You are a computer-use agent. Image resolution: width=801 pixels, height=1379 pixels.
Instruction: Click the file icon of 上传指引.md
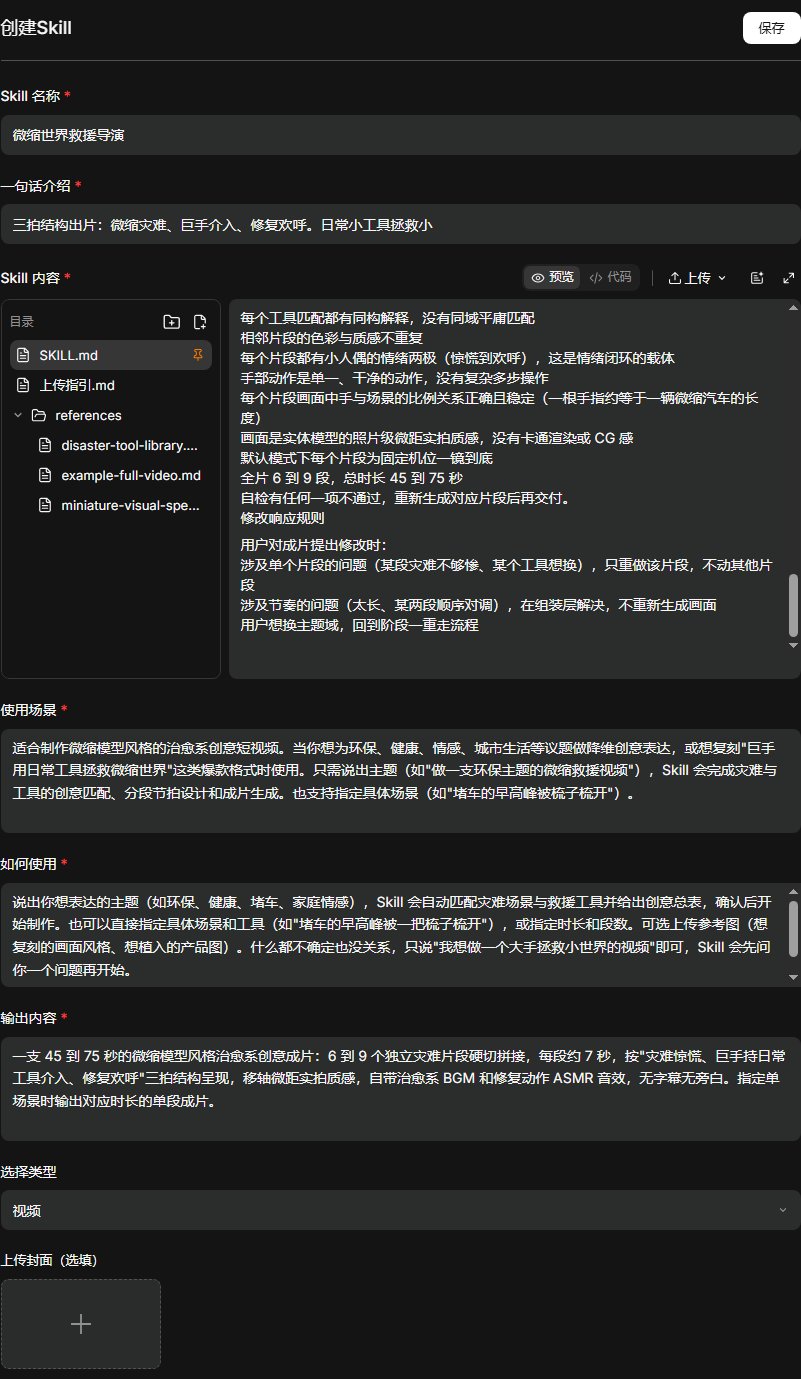pyautogui.click(x=24, y=385)
